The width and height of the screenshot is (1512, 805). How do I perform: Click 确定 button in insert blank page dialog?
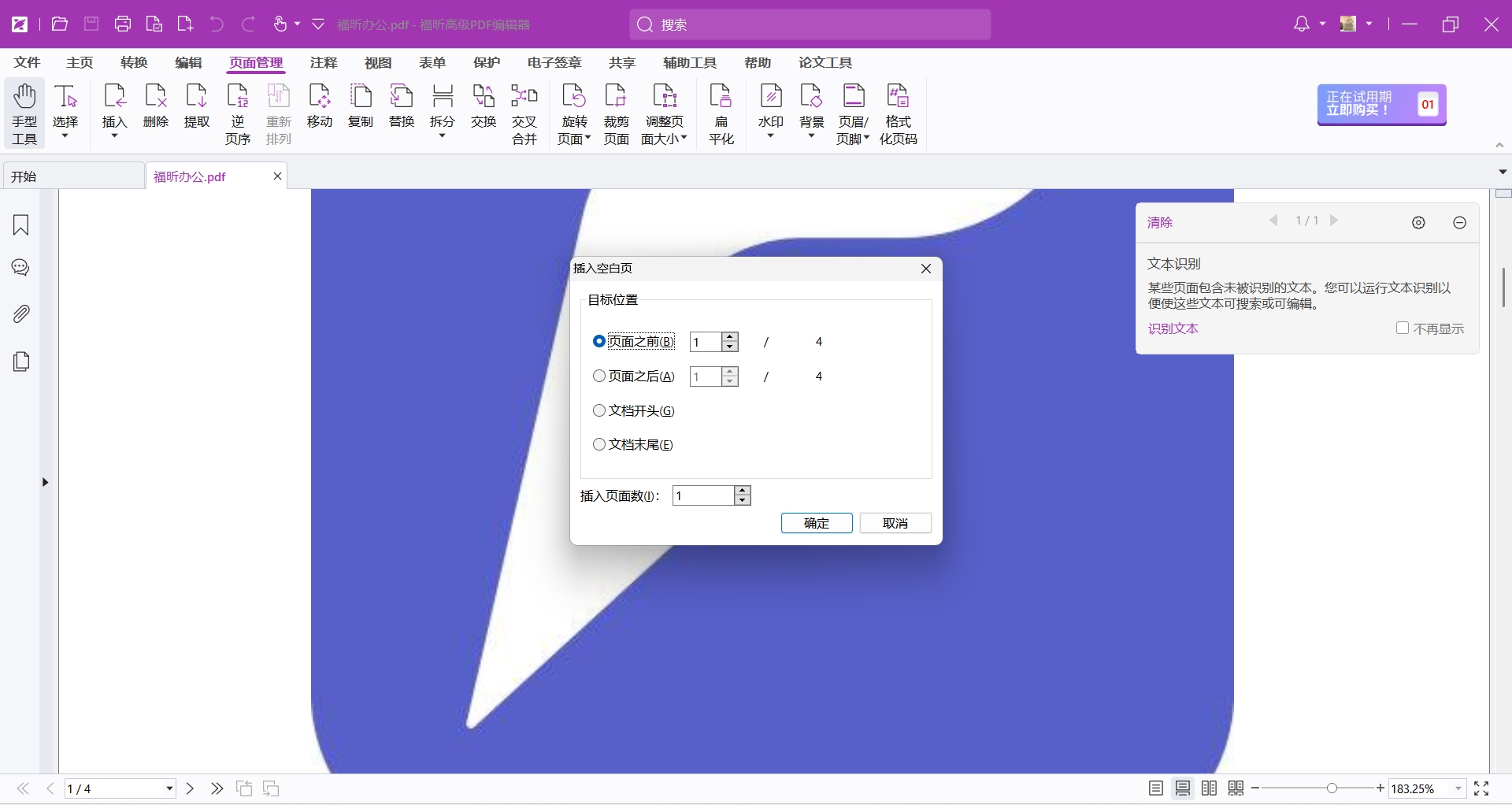point(817,523)
